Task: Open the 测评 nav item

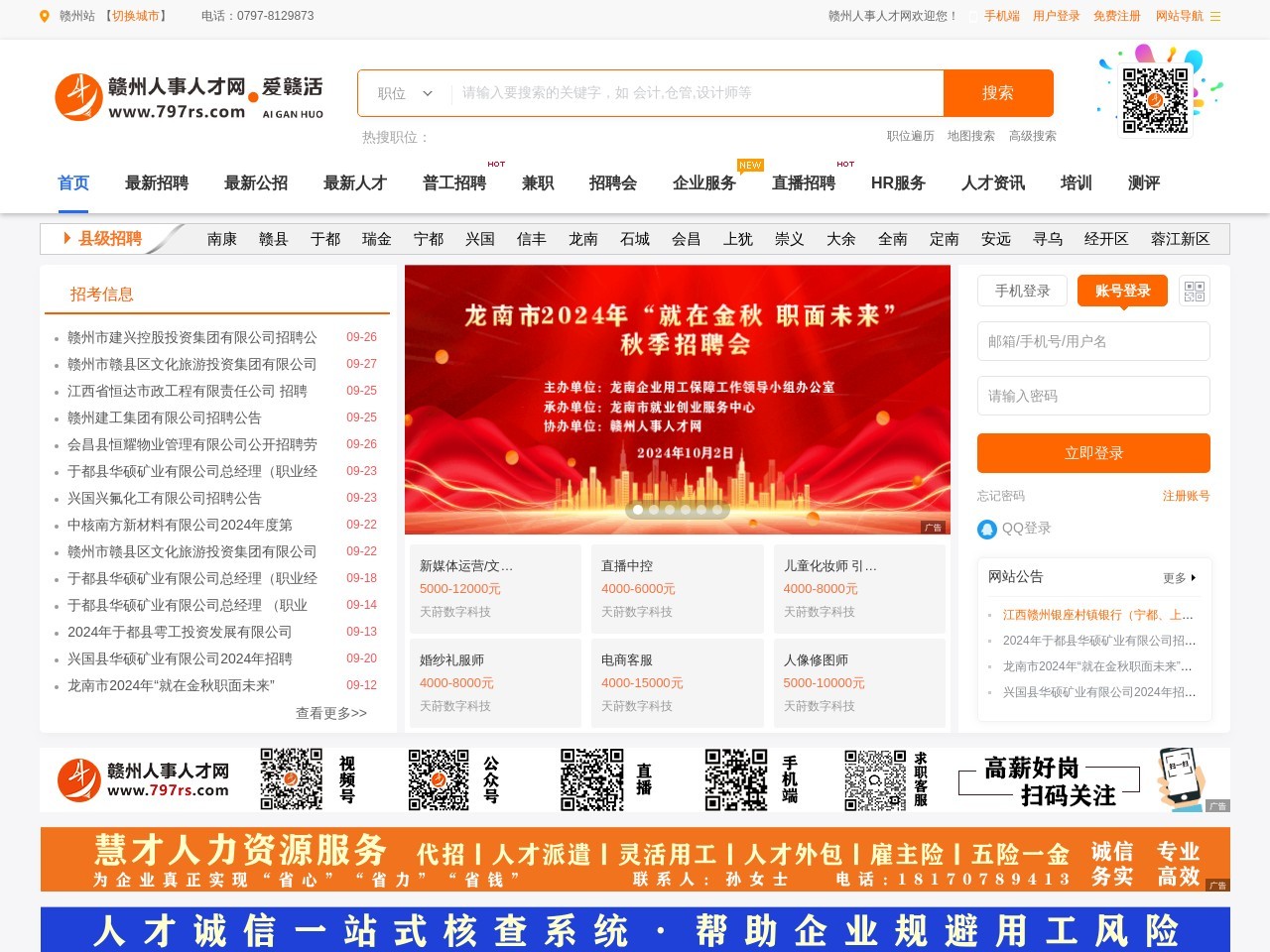Action: pyautogui.click(x=1144, y=182)
